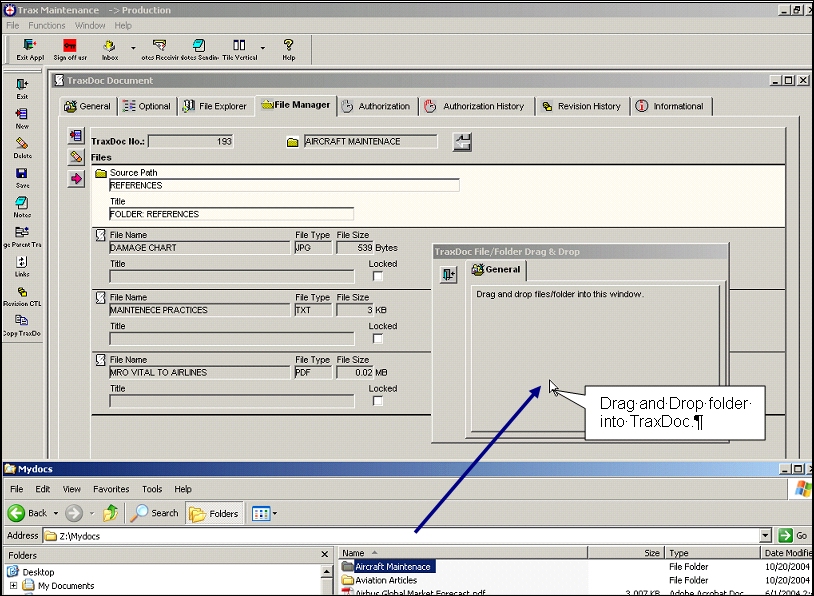
Task: Select Desktop in the folder tree
Action: tap(31, 572)
